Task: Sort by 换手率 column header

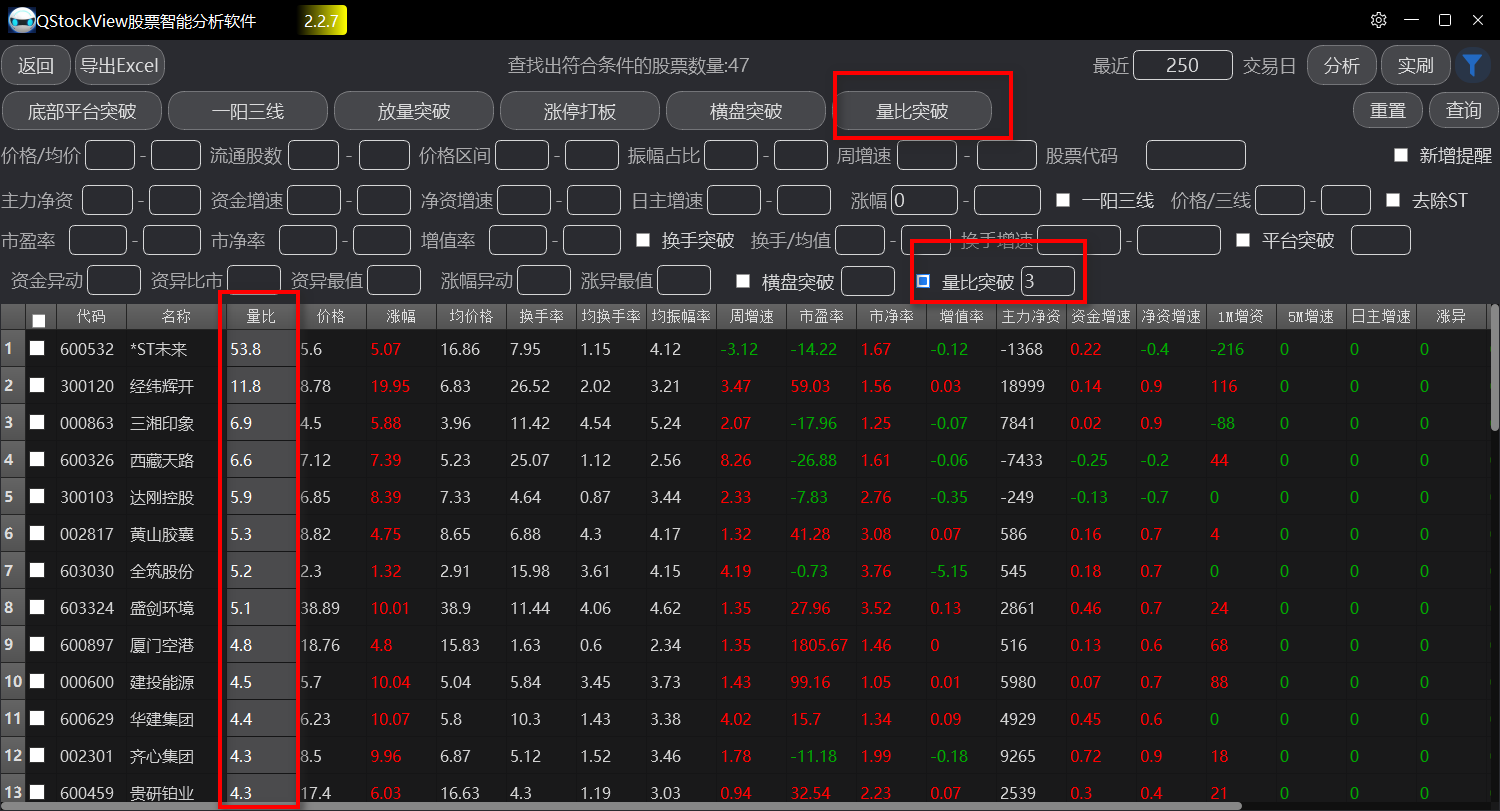Action: click(541, 316)
